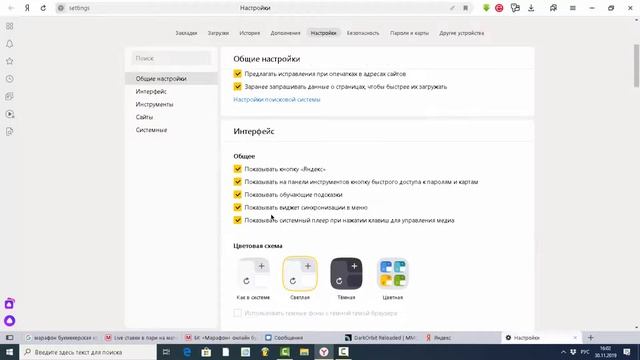Open the green download extension icon
This screenshot has width=640, height=360.
click(x=486, y=8)
